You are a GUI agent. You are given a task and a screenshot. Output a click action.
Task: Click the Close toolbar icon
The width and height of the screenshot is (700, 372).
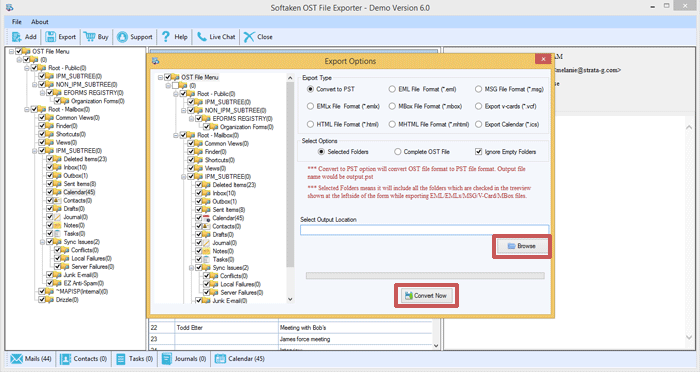249,37
